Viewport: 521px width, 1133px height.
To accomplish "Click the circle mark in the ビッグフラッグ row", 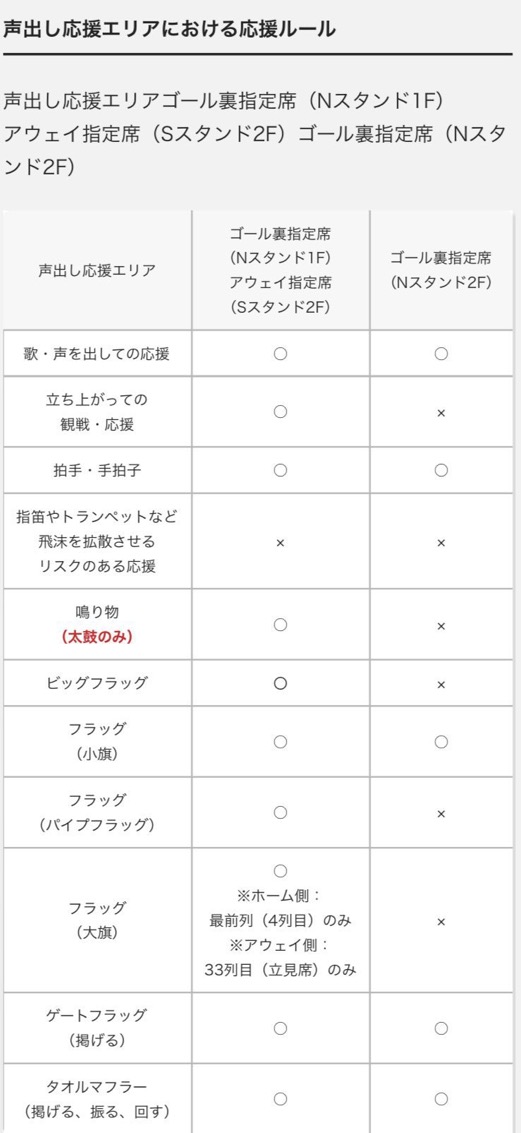I will (280, 684).
